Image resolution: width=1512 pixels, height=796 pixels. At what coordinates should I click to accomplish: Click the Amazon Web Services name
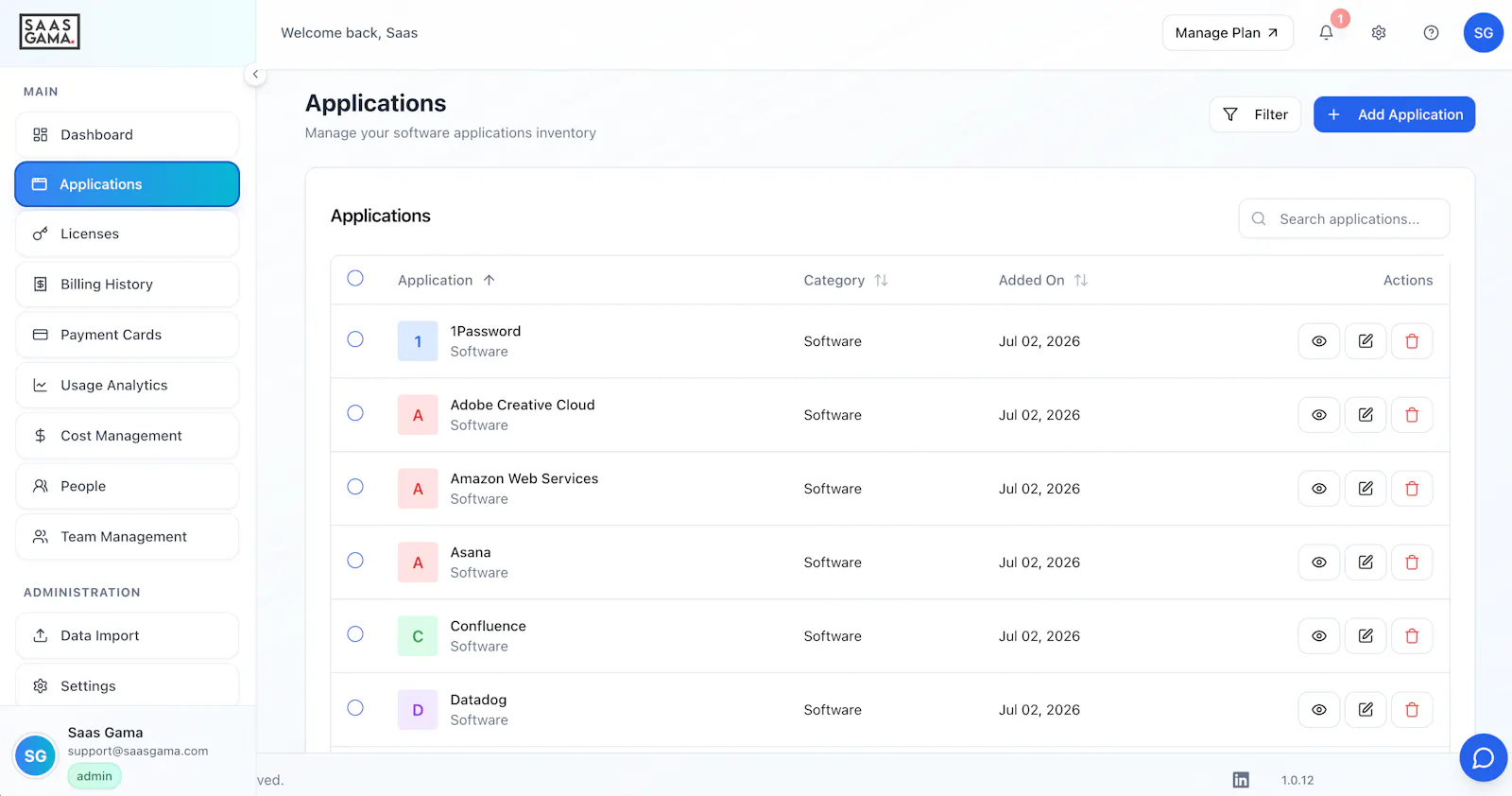tap(524, 478)
